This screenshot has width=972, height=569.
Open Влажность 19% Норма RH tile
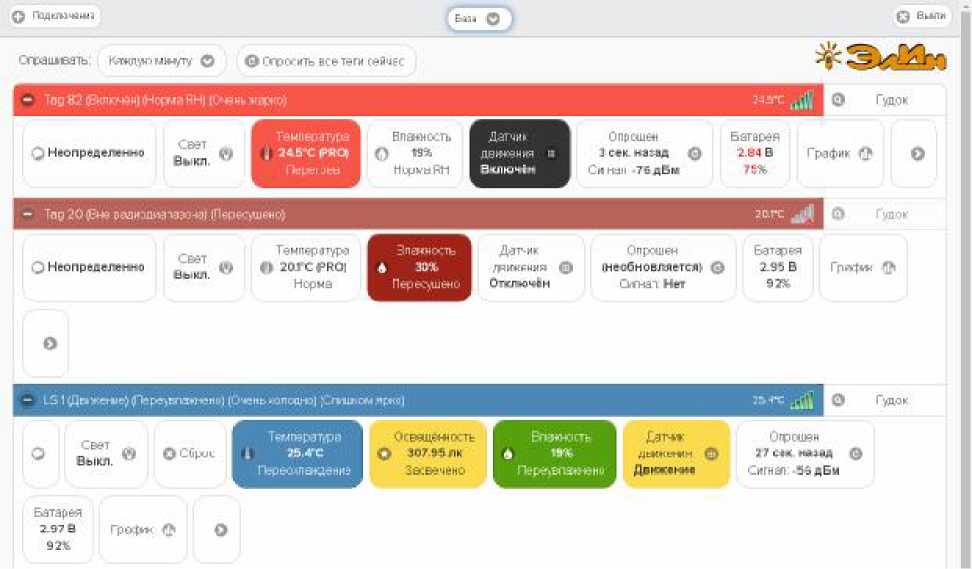pos(415,153)
